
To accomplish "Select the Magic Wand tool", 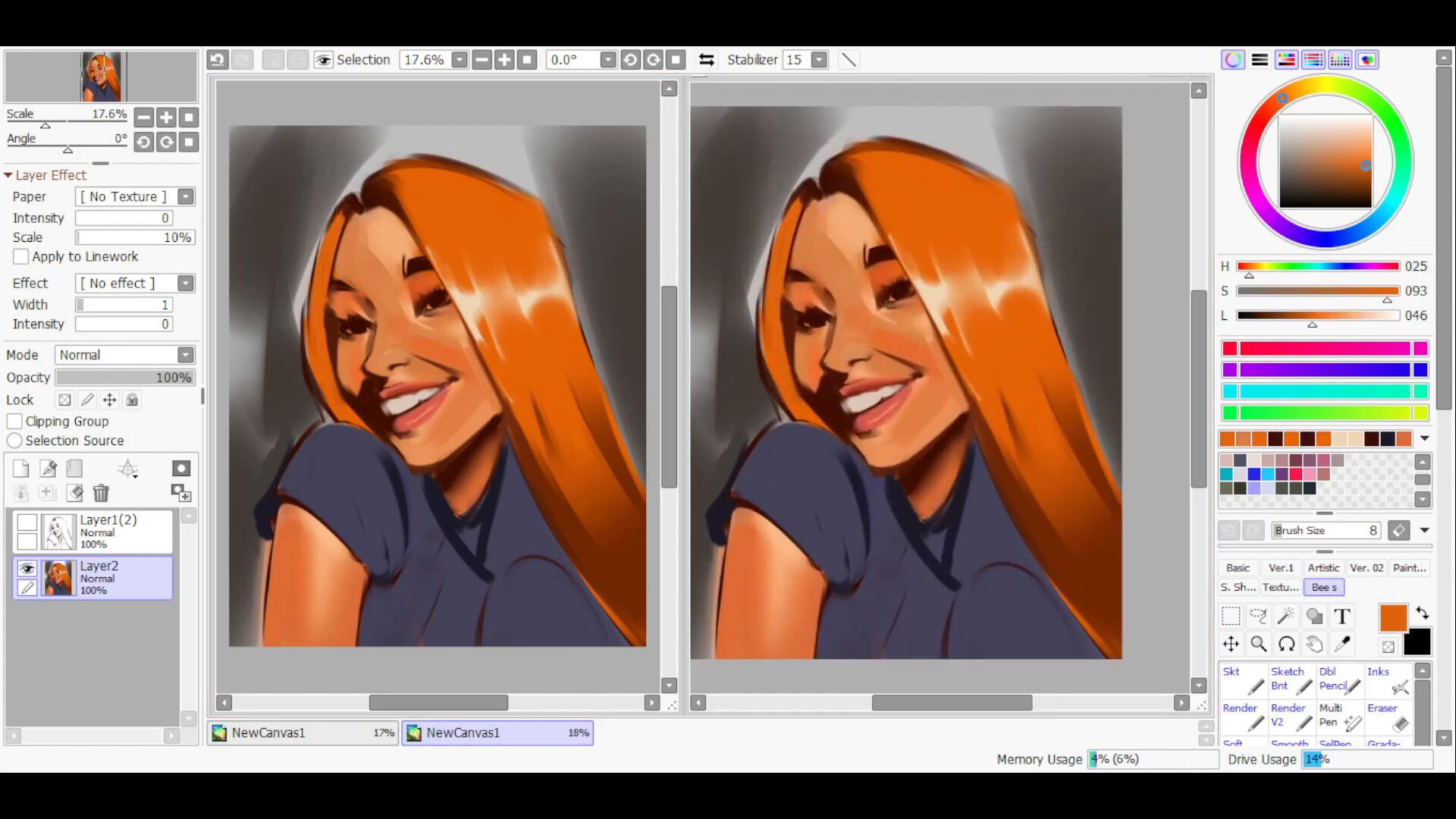I will pyautogui.click(x=1286, y=616).
